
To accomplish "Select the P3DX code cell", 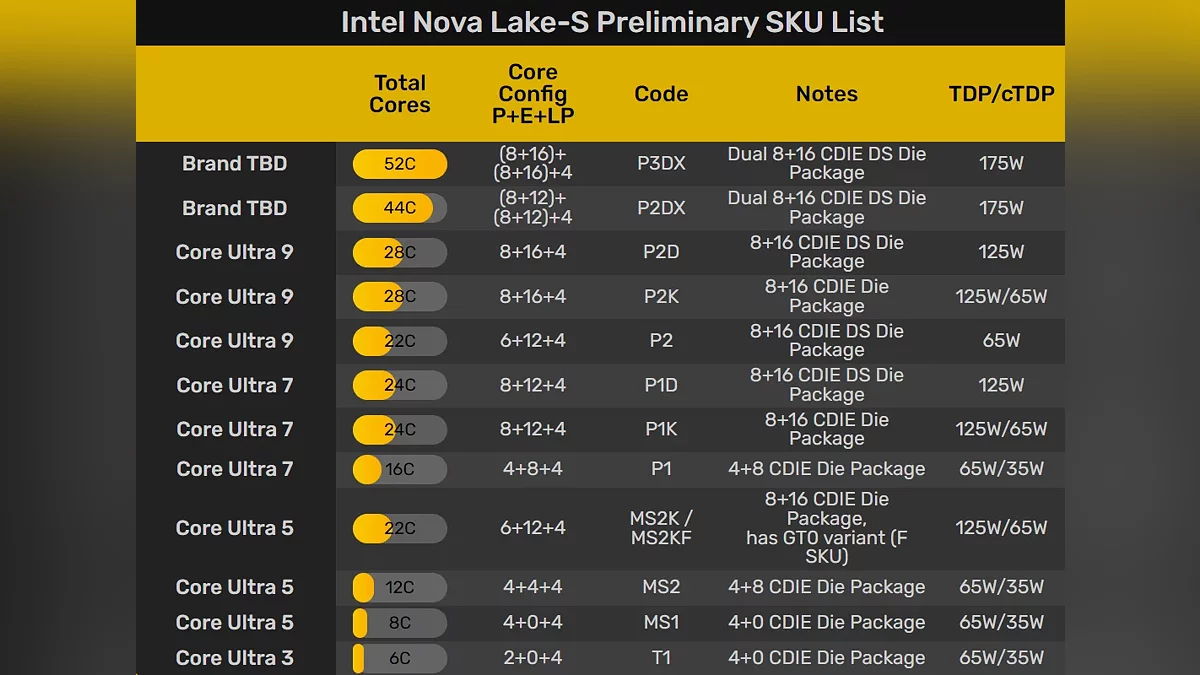I will (x=661, y=164).
